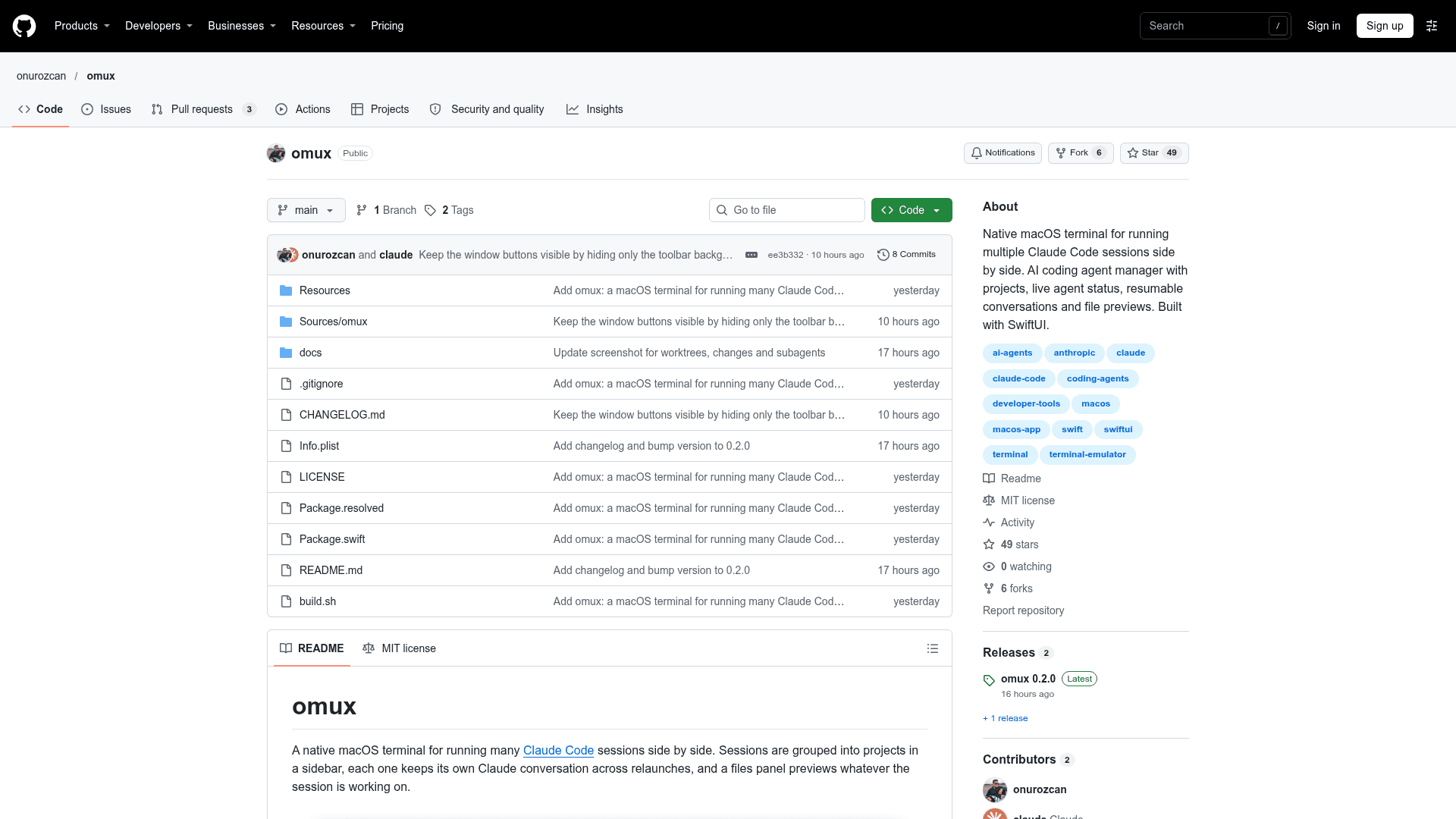Open the Package.swift file
Image resolution: width=1456 pixels, height=819 pixels.
[332, 539]
